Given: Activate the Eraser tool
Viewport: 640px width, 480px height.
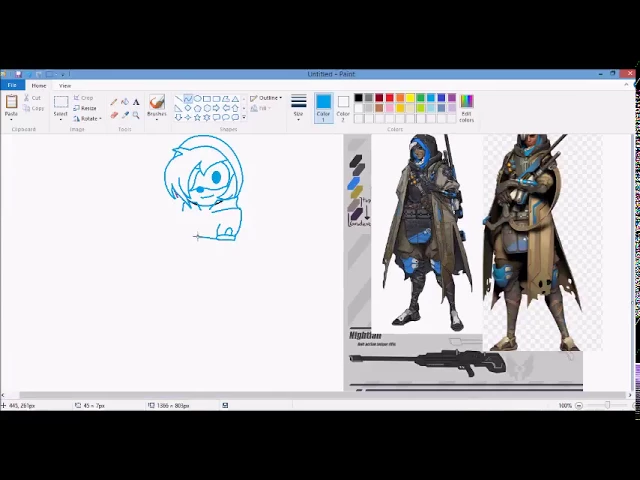Looking at the screenshot, I should pos(114,115).
